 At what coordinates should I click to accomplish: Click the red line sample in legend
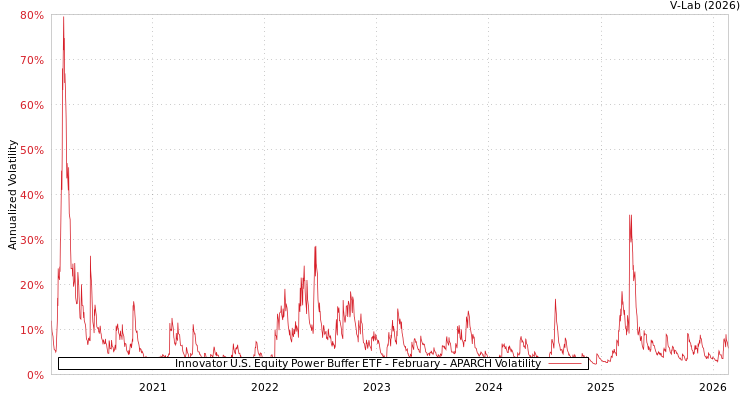tap(564, 364)
